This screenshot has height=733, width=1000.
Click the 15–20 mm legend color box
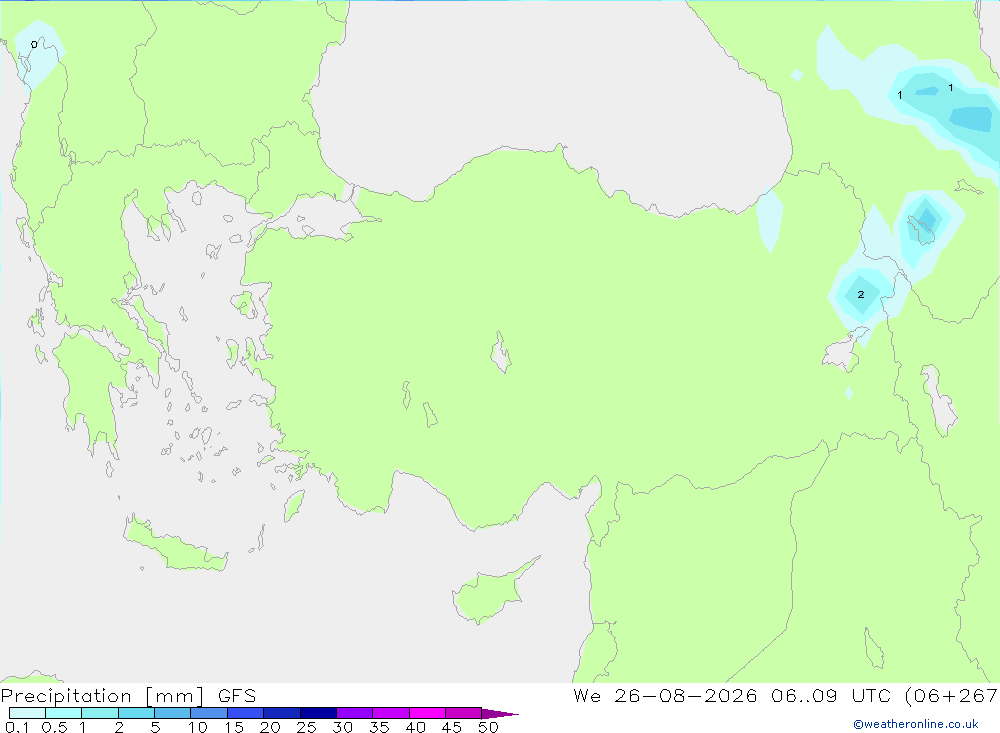pyautogui.click(x=246, y=713)
